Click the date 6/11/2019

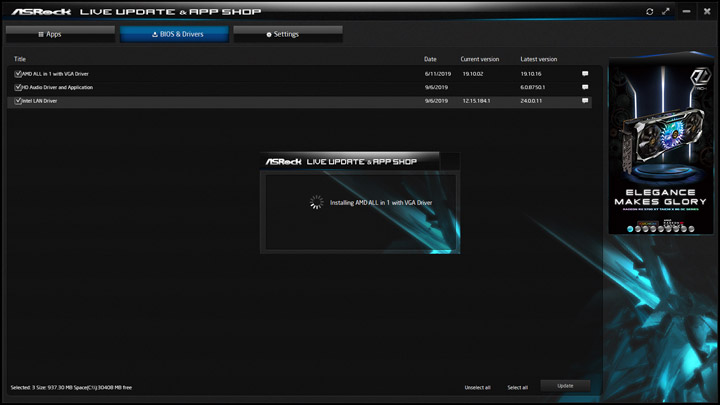click(438, 74)
